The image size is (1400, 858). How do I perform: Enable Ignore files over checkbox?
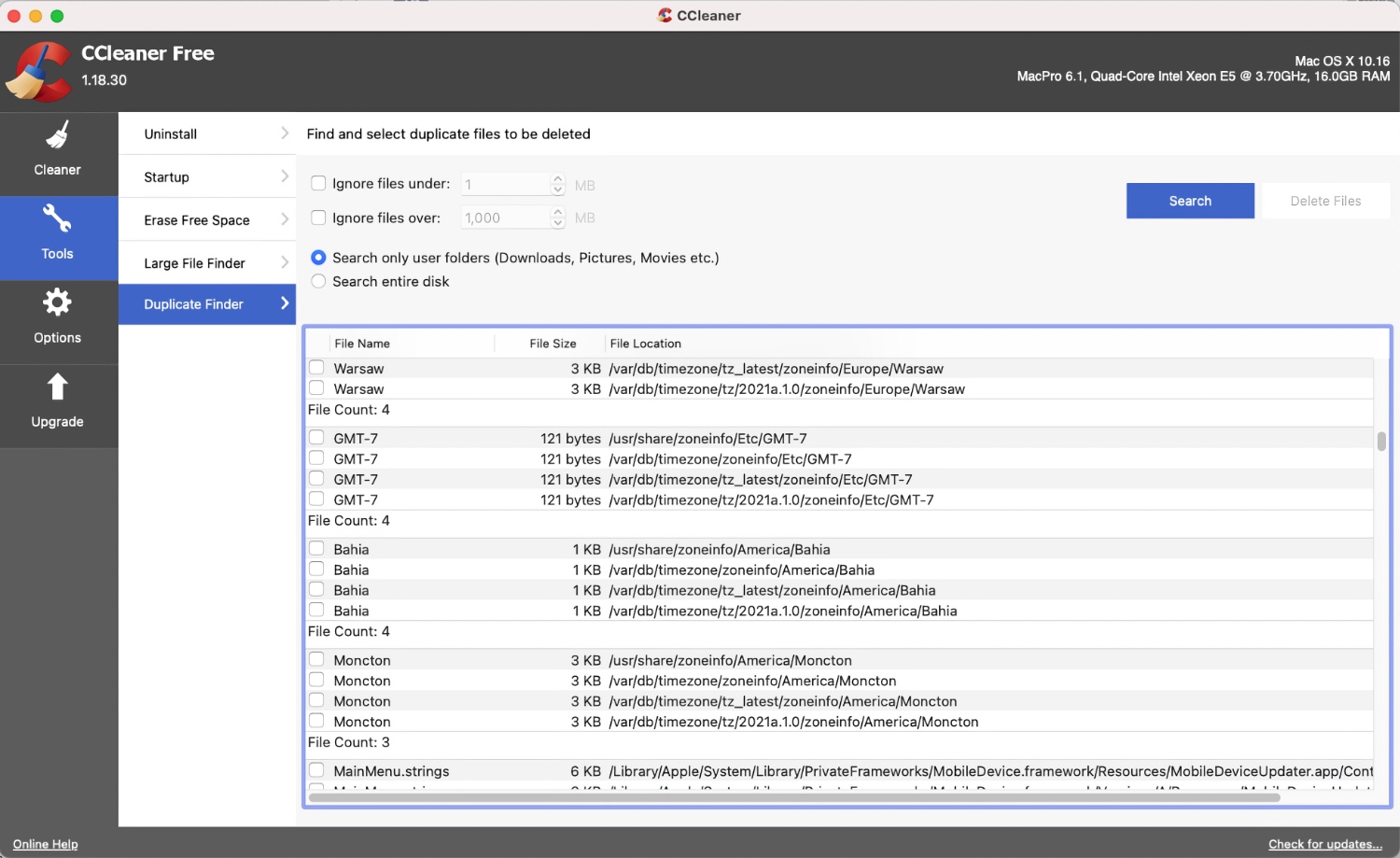point(318,218)
